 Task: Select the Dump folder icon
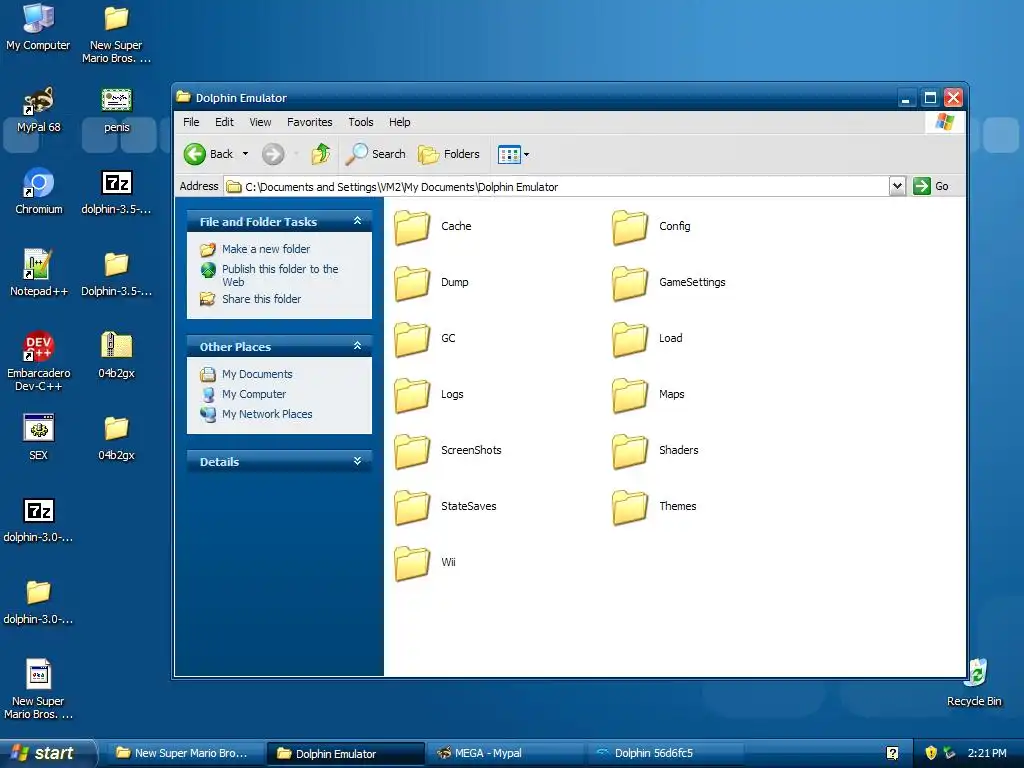412,283
